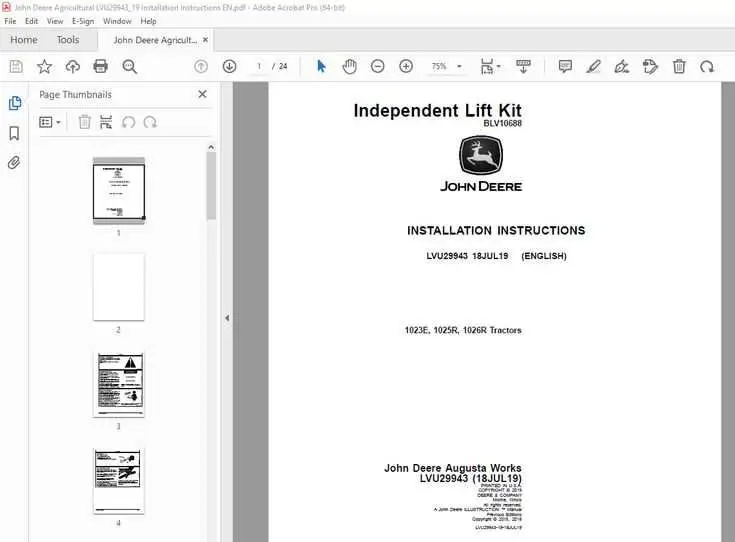This screenshot has width=735, height=542.
Task: Open the View menu
Action: pyautogui.click(x=55, y=21)
